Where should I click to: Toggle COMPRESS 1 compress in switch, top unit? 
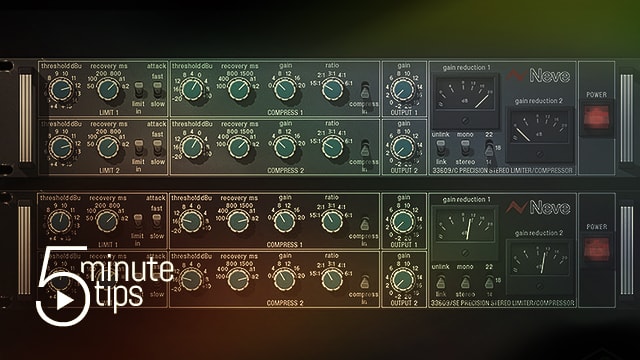click(x=365, y=91)
